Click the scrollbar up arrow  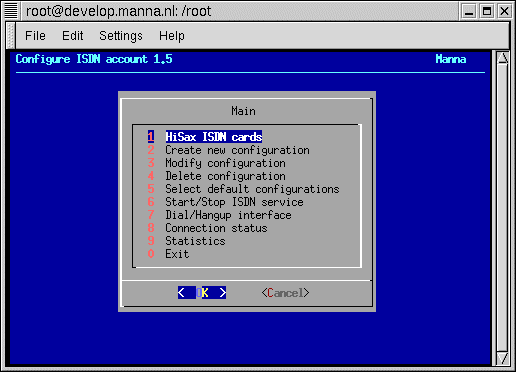502,58
